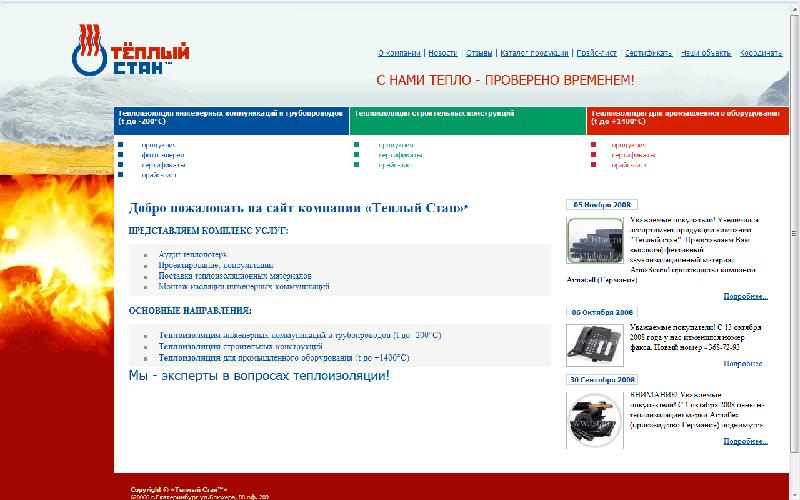Click the трубопроводов (t до -200°C) list item

tap(300, 335)
